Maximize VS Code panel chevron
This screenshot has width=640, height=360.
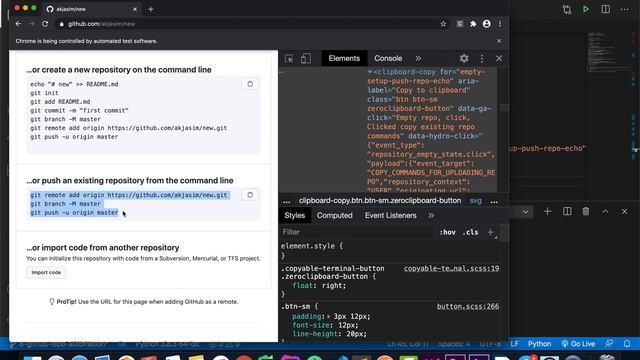pos(605,211)
